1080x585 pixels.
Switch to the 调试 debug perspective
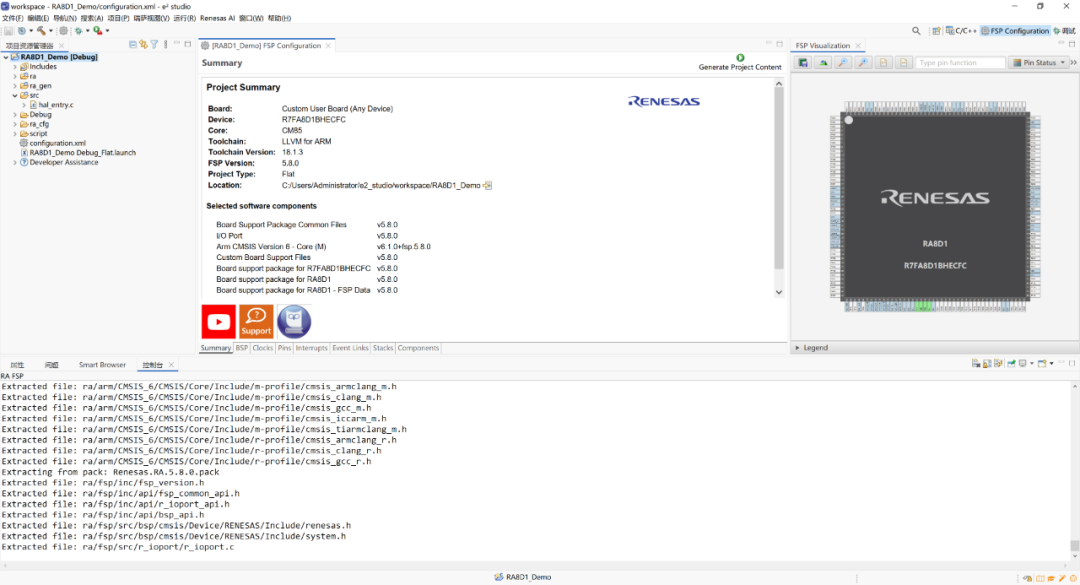point(1064,31)
